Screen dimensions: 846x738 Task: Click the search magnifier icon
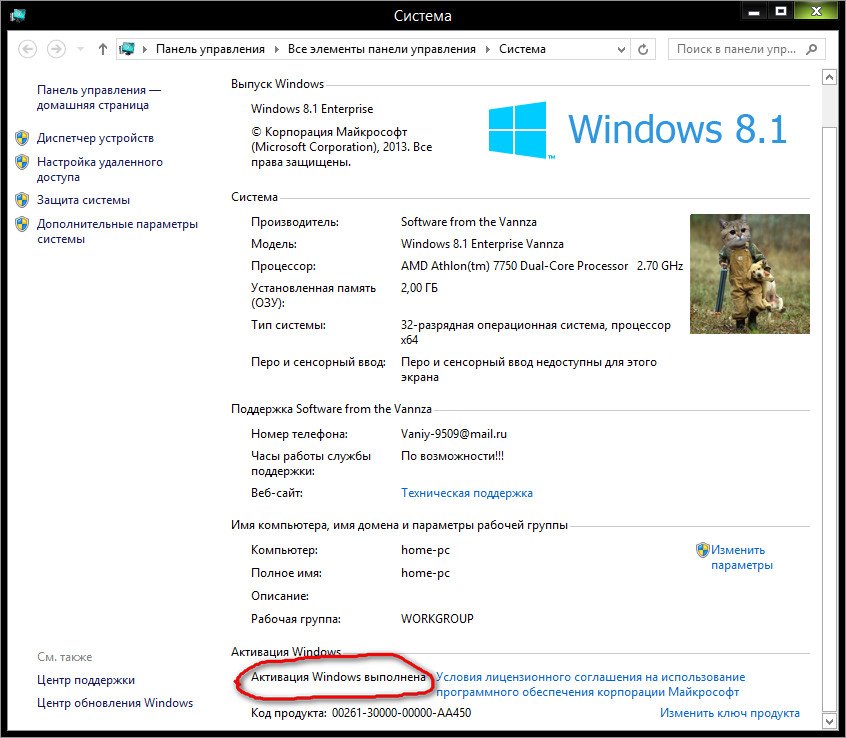(811, 49)
